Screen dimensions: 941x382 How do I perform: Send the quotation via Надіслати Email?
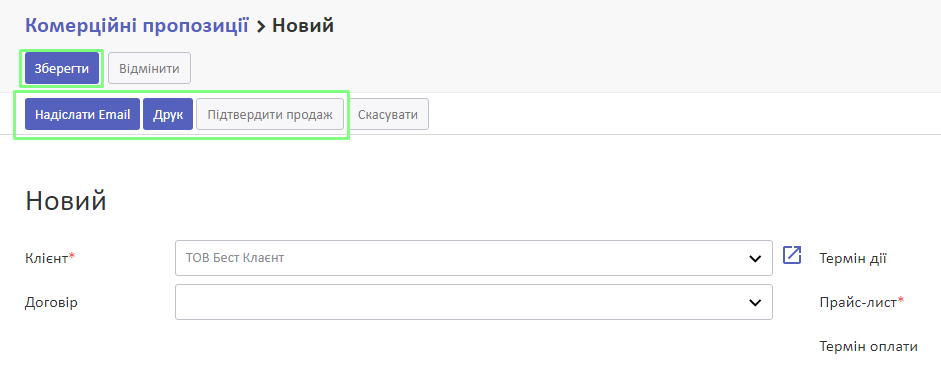83,114
